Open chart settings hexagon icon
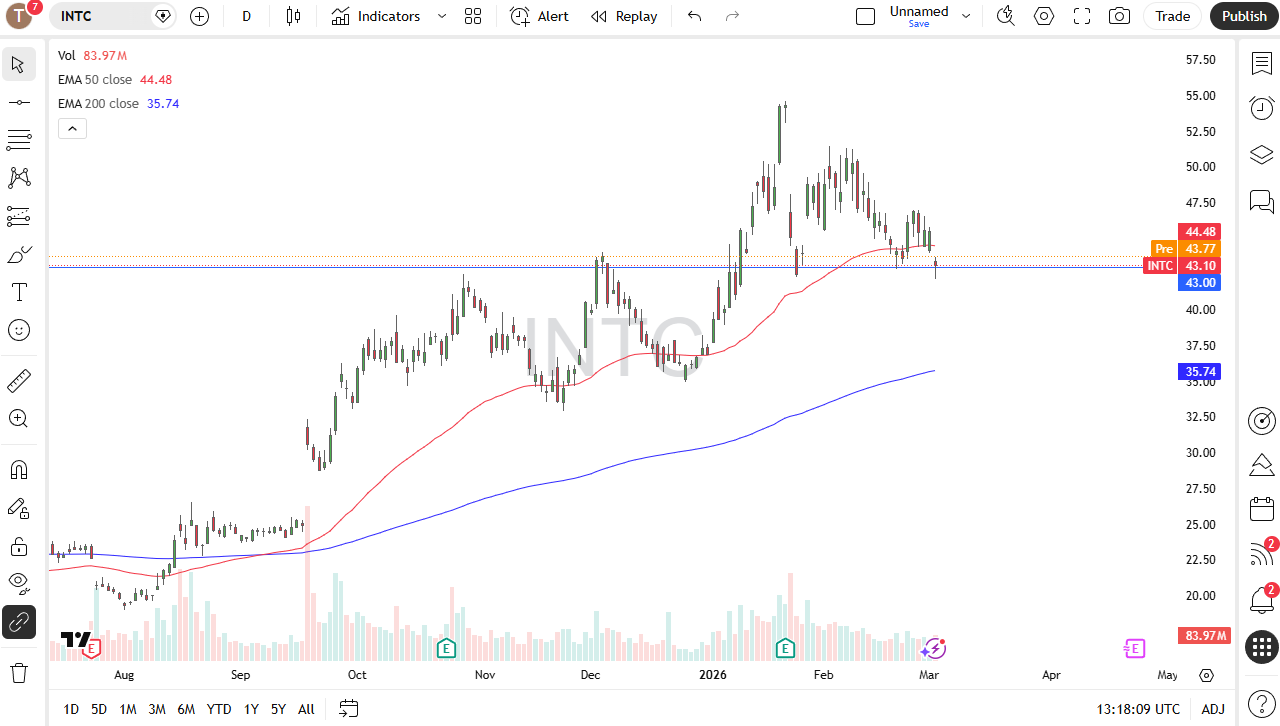This screenshot has width=1280, height=726. pyautogui.click(x=1044, y=16)
